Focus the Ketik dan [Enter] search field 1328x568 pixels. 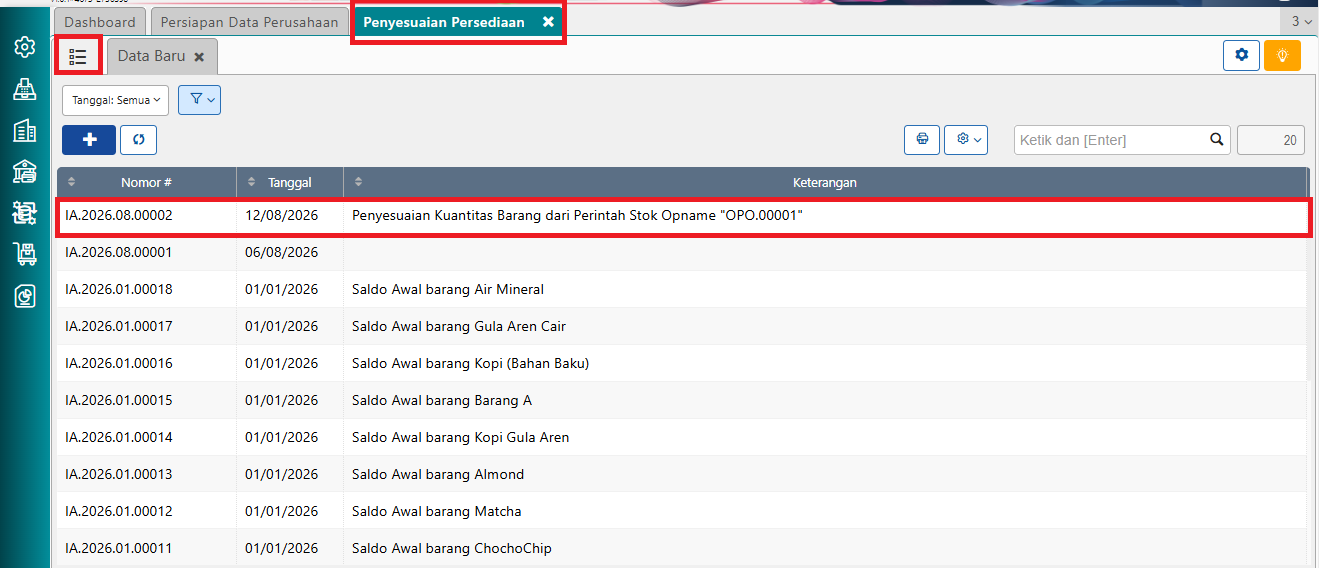pos(1109,140)
